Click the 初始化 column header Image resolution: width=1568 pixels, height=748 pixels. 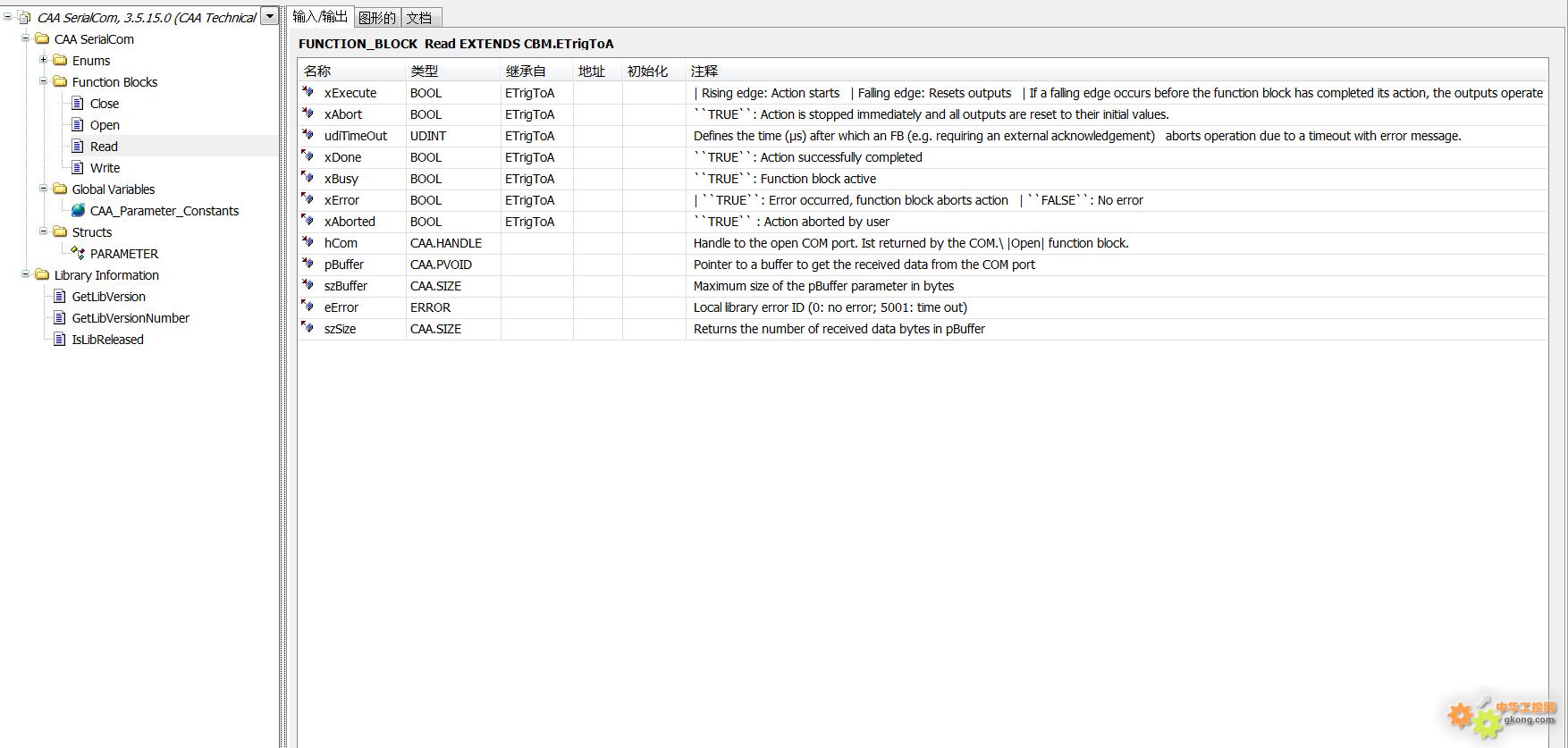[x=653, y=71]
